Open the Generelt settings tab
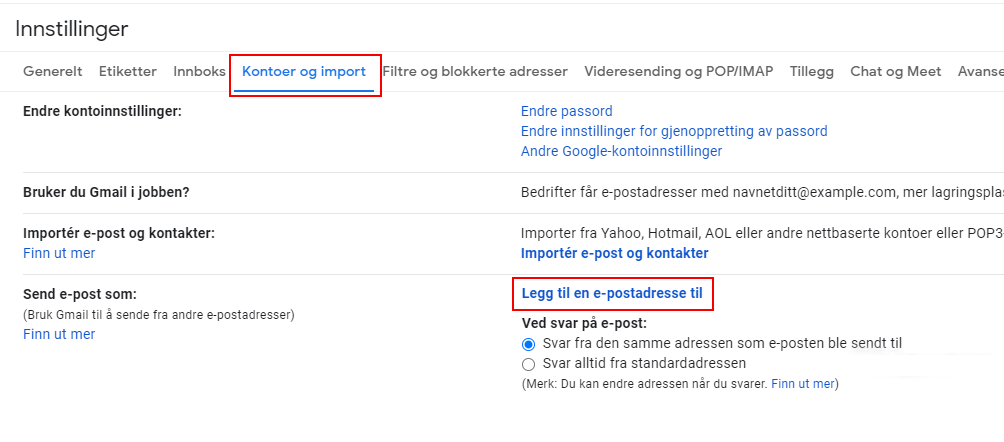The height and width of the screenshot is (442, 1004). point(53,71)
